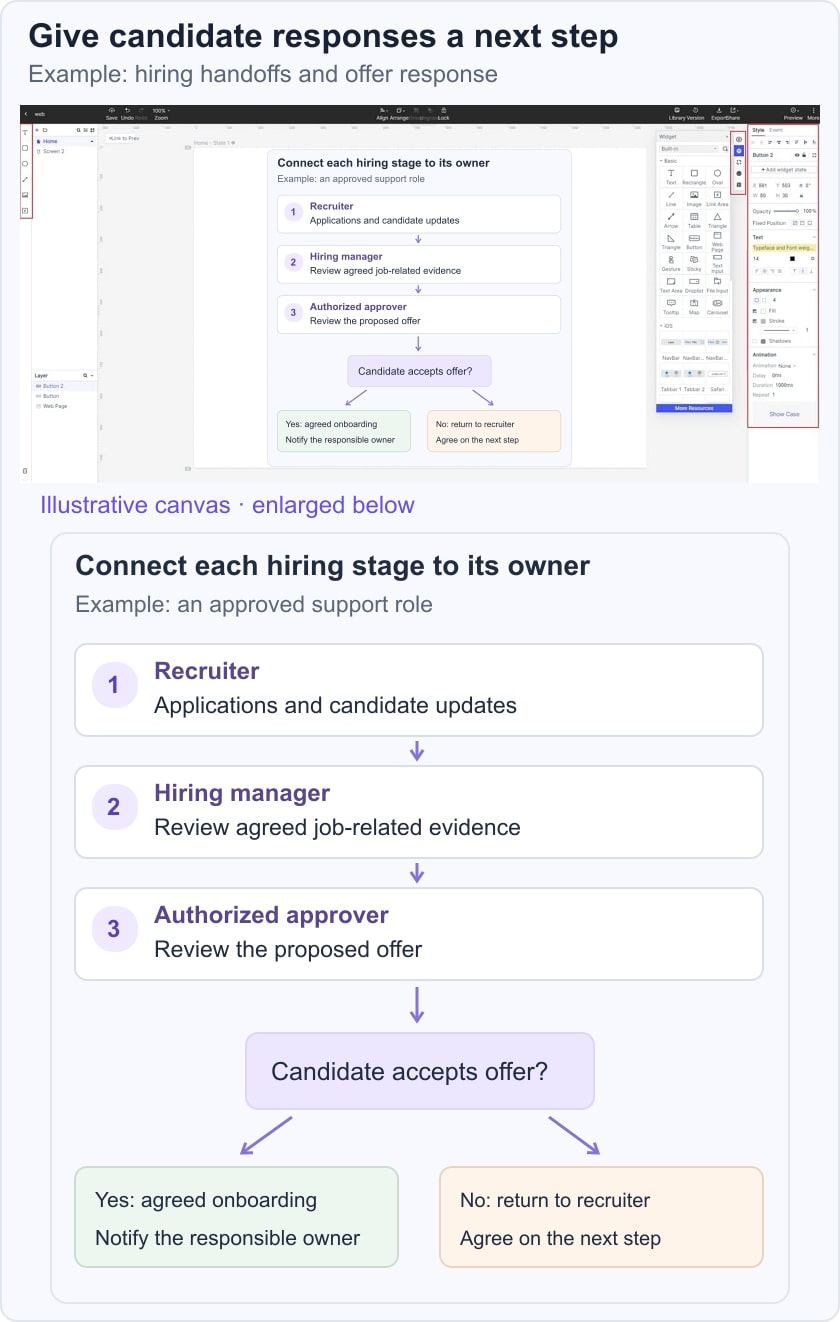Click the back arrow next to web

pos(26,114)
